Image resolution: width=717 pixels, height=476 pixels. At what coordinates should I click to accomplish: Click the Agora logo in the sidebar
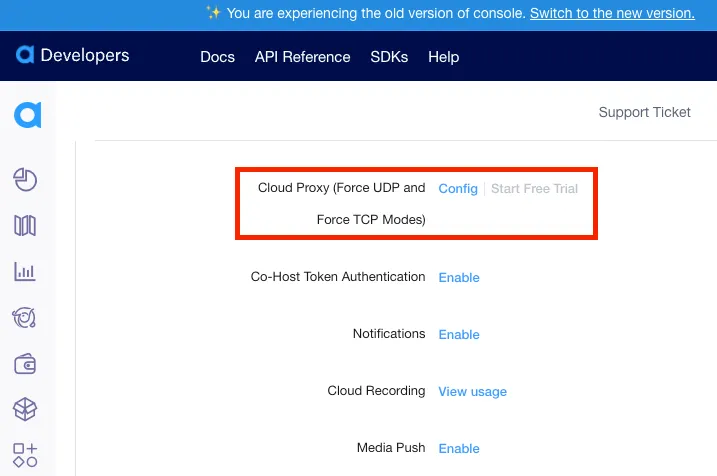click(27, 115)
